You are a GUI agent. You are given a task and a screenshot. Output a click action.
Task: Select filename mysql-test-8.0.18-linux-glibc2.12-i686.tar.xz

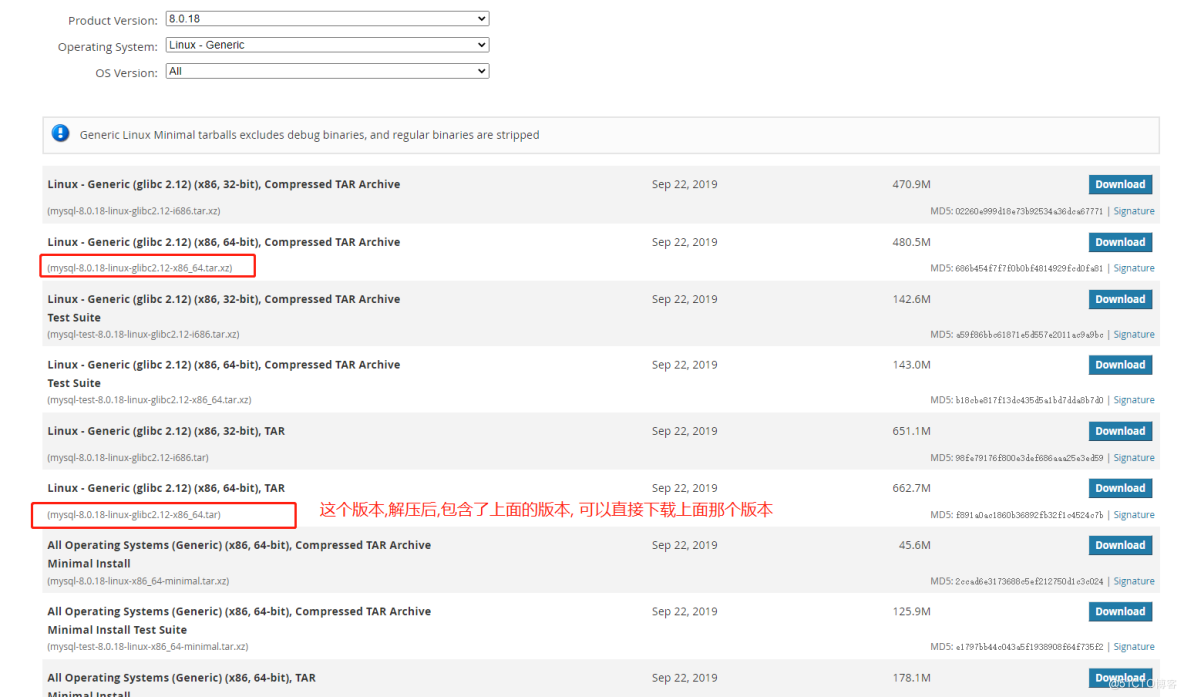(143, 335)
